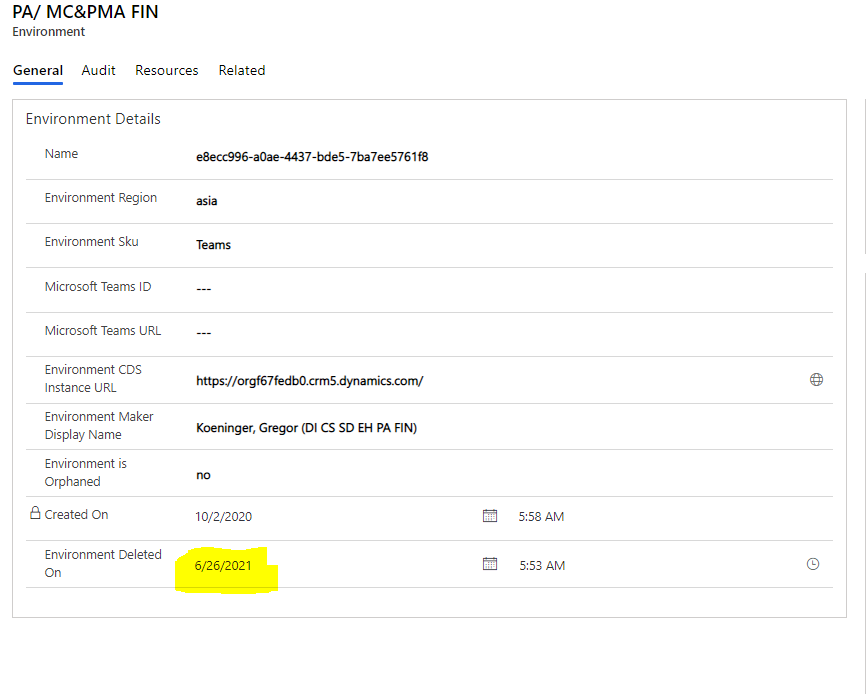866x694 pixels.
Task: Click the Maker Display Name value Koeninger, Gregor
Action: click(307, 428)
